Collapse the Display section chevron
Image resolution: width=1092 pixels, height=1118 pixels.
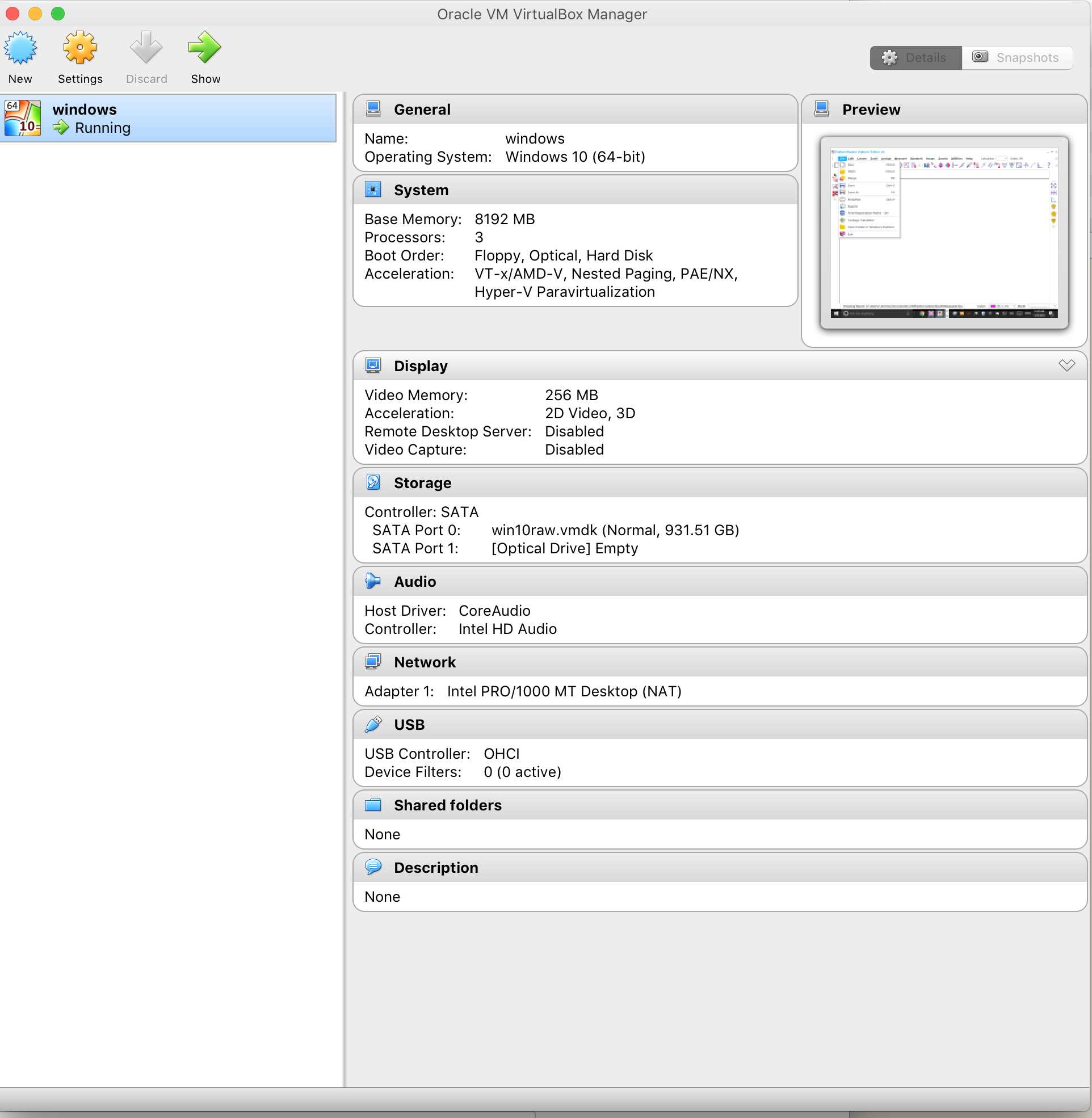[1066, 365]
